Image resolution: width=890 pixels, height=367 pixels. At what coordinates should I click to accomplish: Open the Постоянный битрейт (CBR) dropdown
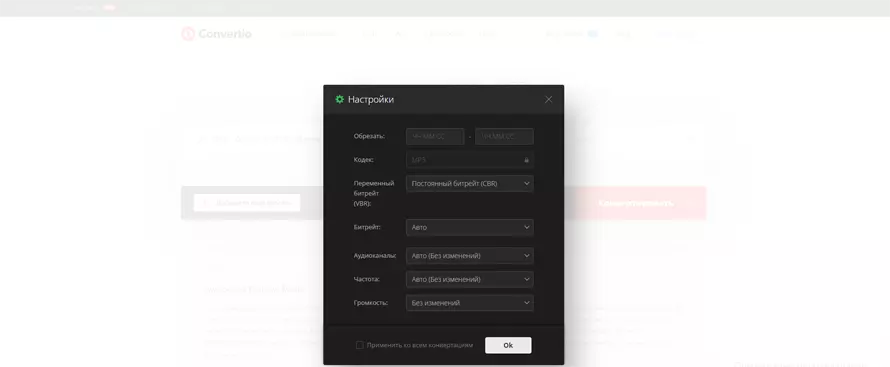469,184
